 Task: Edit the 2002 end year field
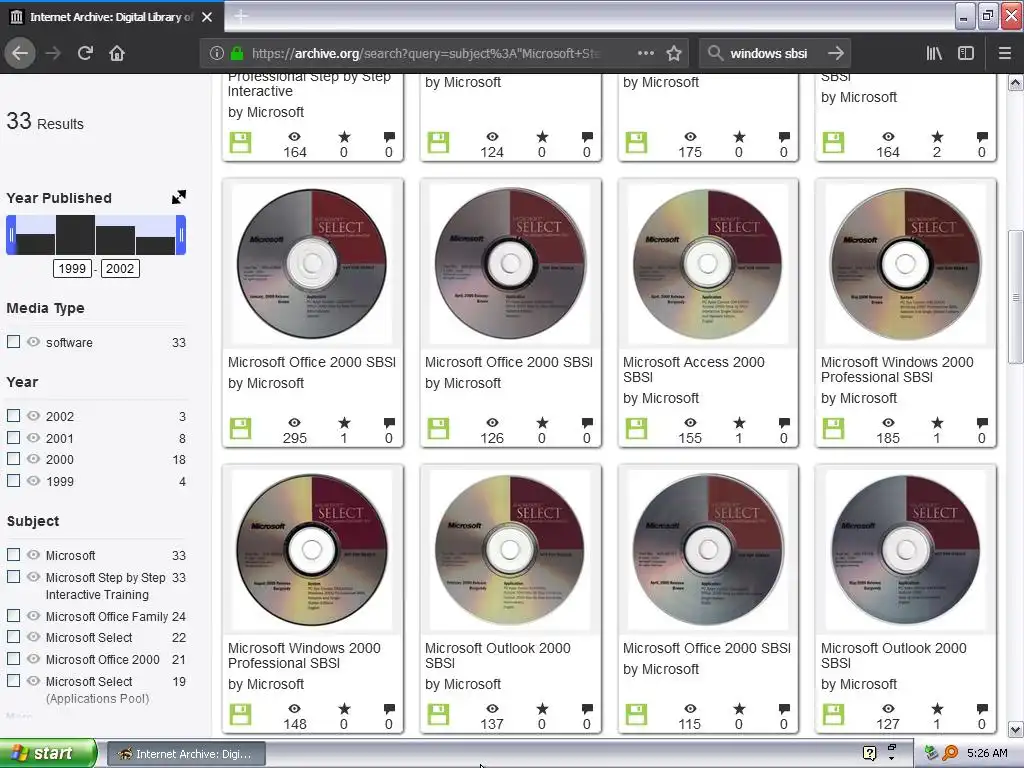click(120, 268)
